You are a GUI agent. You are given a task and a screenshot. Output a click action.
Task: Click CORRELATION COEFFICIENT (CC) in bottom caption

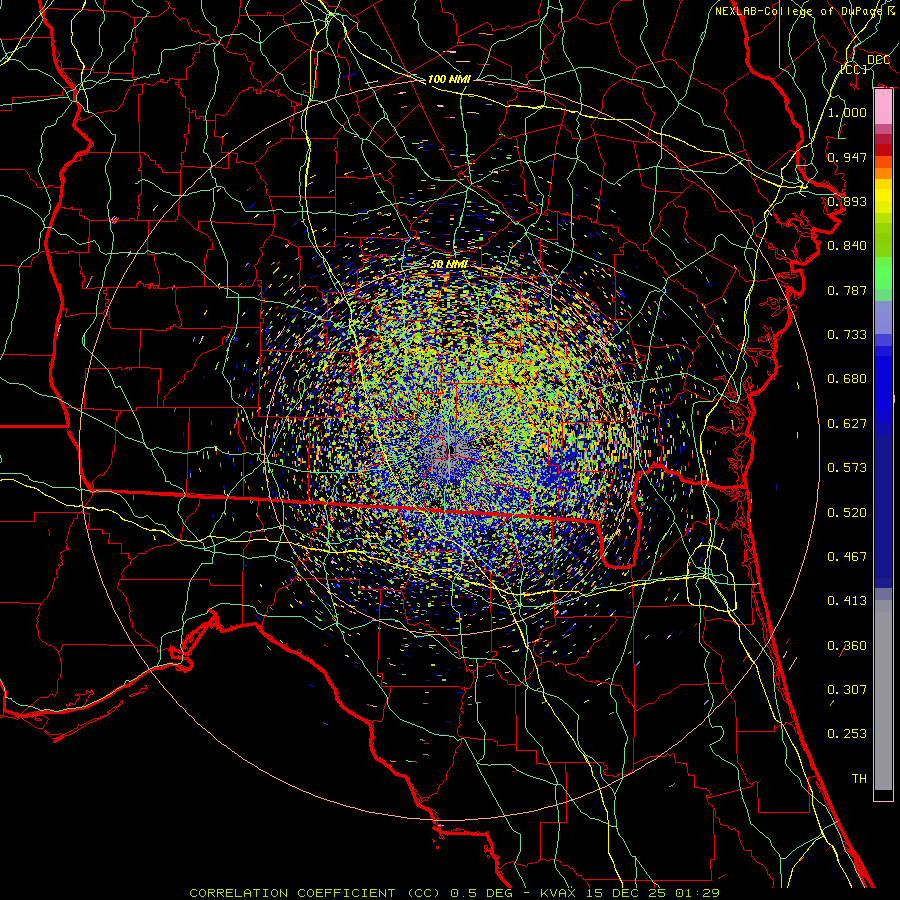click(314, 893)
